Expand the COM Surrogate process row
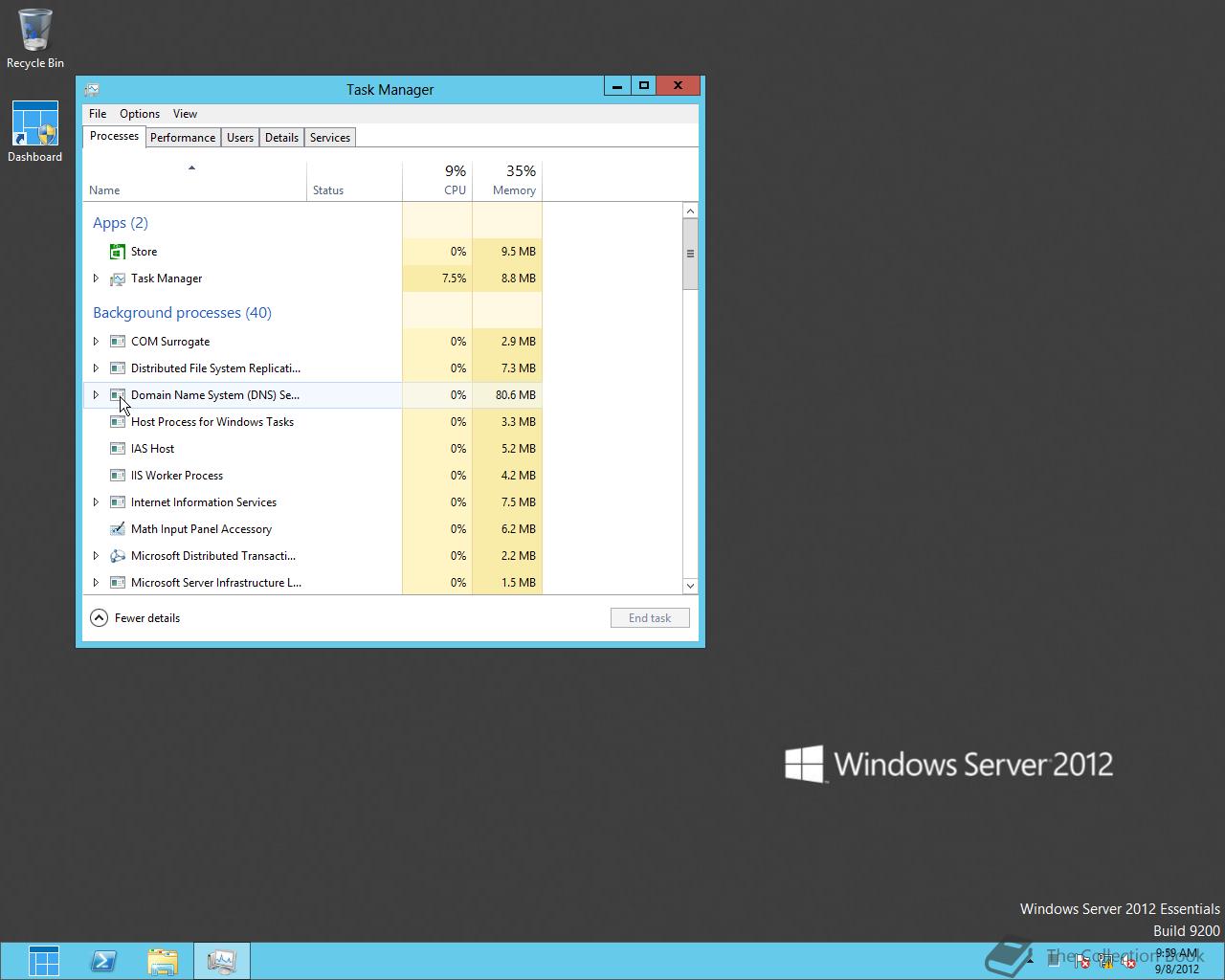 coord(96,342)
